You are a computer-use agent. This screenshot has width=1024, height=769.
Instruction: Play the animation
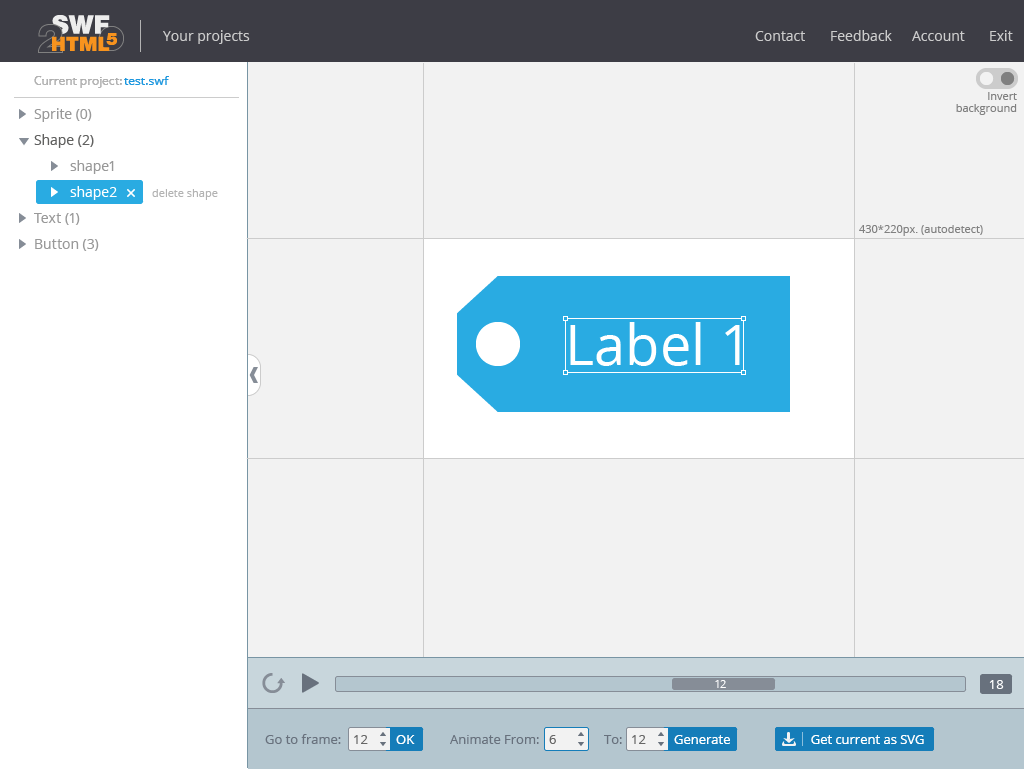[310, 683]
